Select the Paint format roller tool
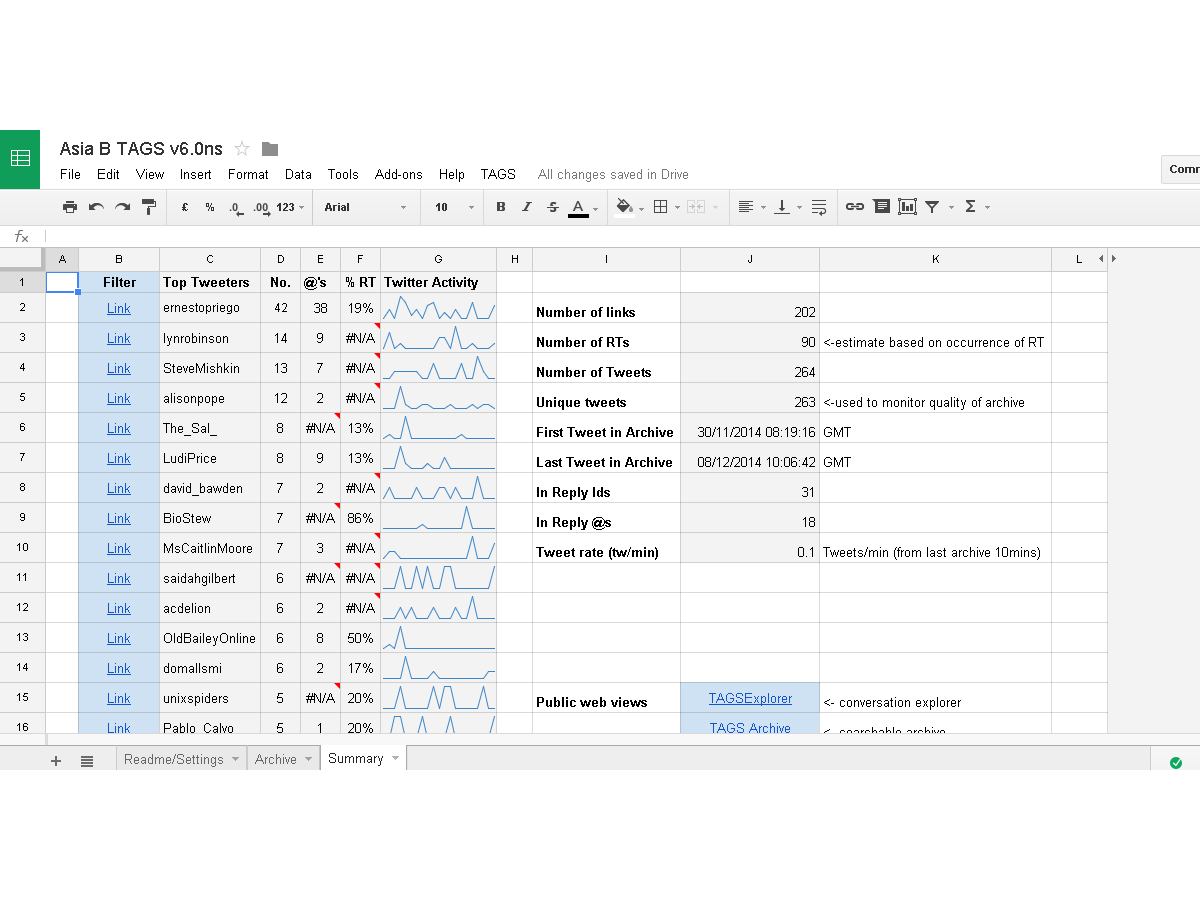The image size is (1200, 900). [149, 207]
